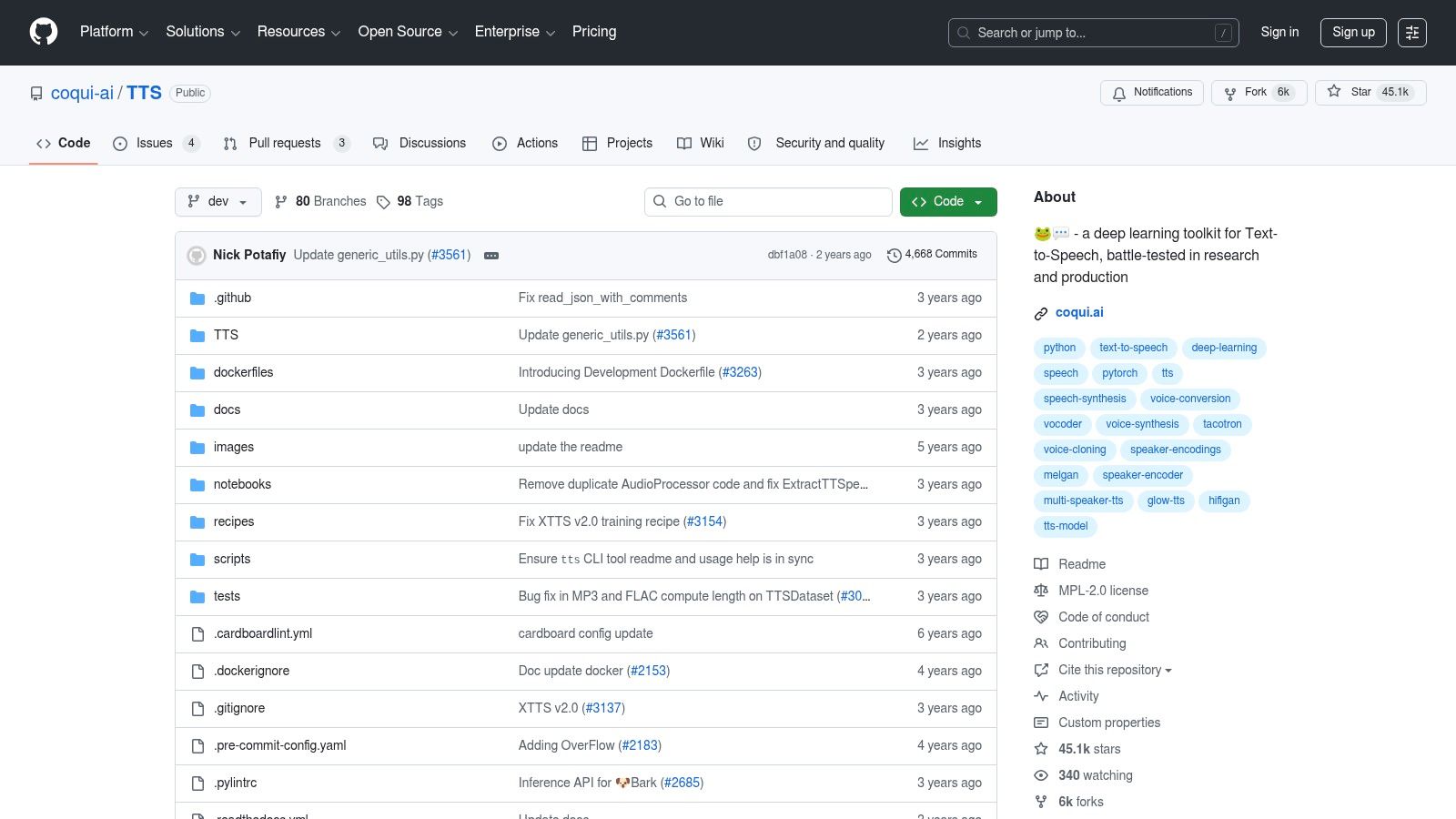This screenshot has width=1456, height=819.
Task: Click the Sign up button
Action: [x=1353, y=33]
